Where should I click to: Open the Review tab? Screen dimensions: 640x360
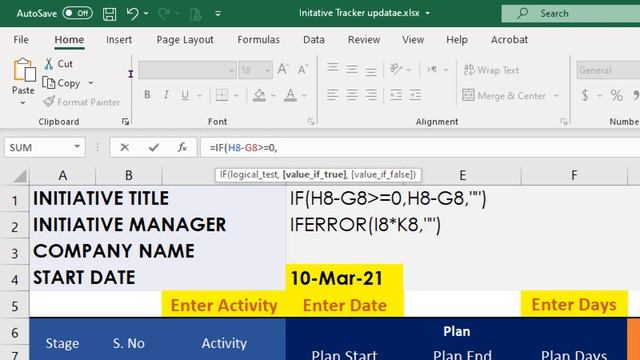point(364,40)
